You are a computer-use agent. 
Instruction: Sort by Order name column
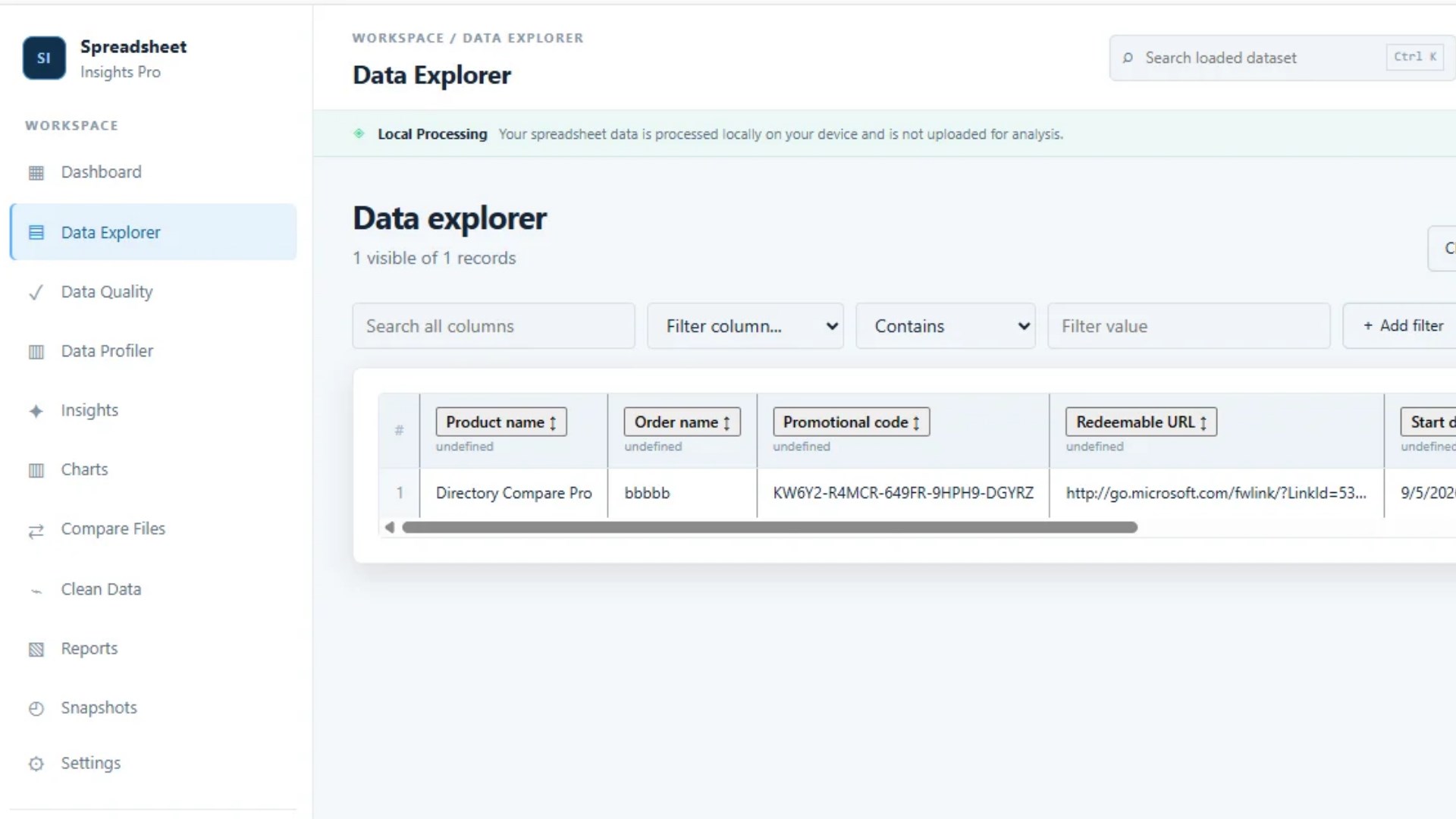point(682,422)
